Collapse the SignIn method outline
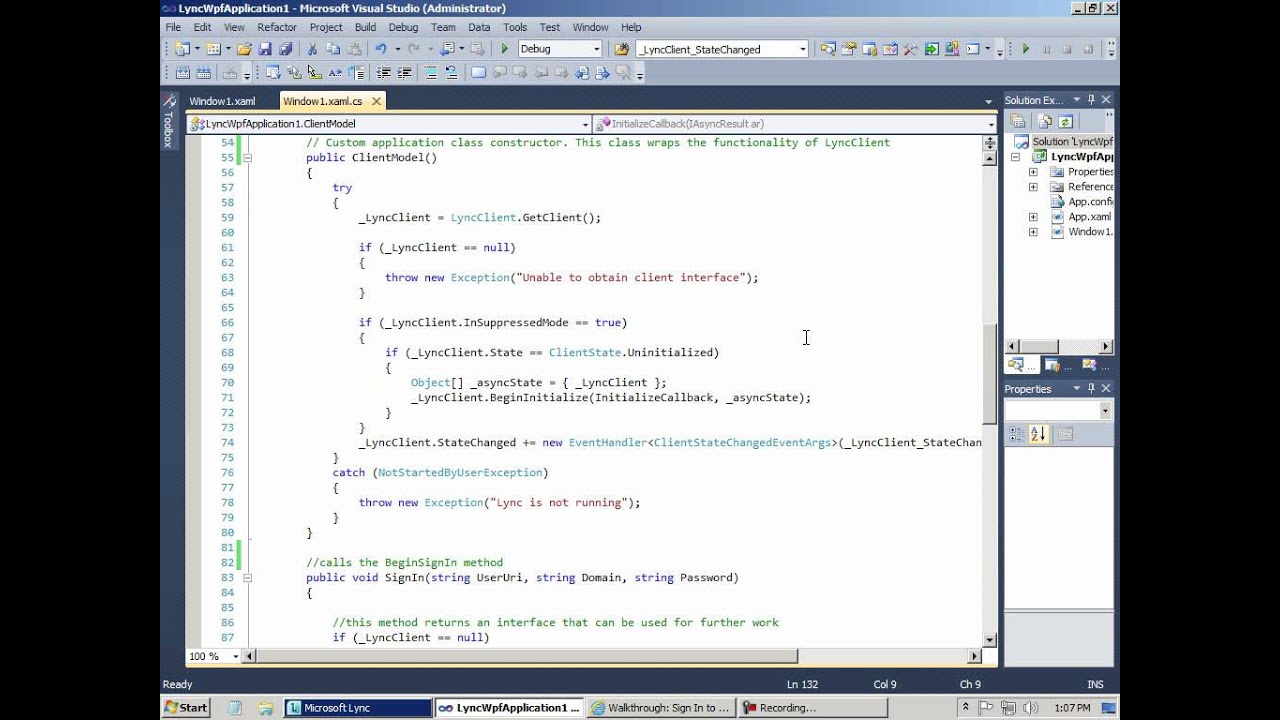This screenshot has width=1280, height=720. click(x=248, y=578)
